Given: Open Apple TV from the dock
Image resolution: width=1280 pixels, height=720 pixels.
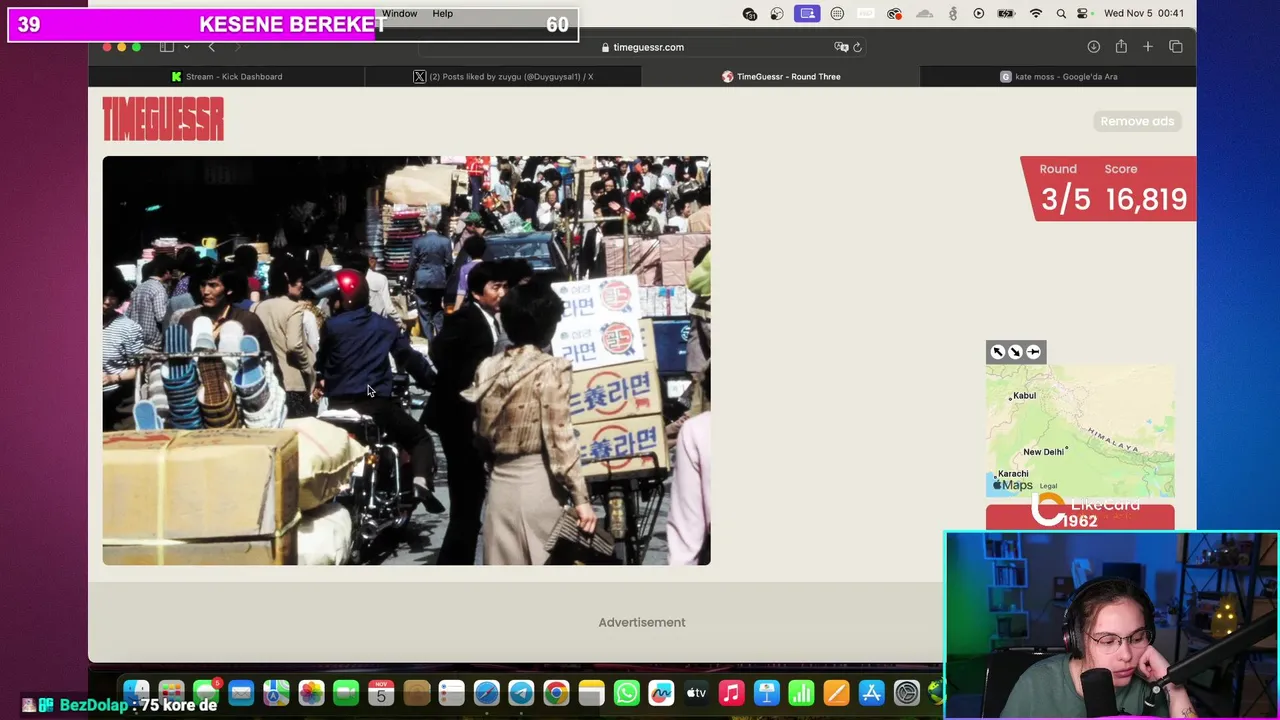Looking at the screenshot, I should tap(696, 692).
